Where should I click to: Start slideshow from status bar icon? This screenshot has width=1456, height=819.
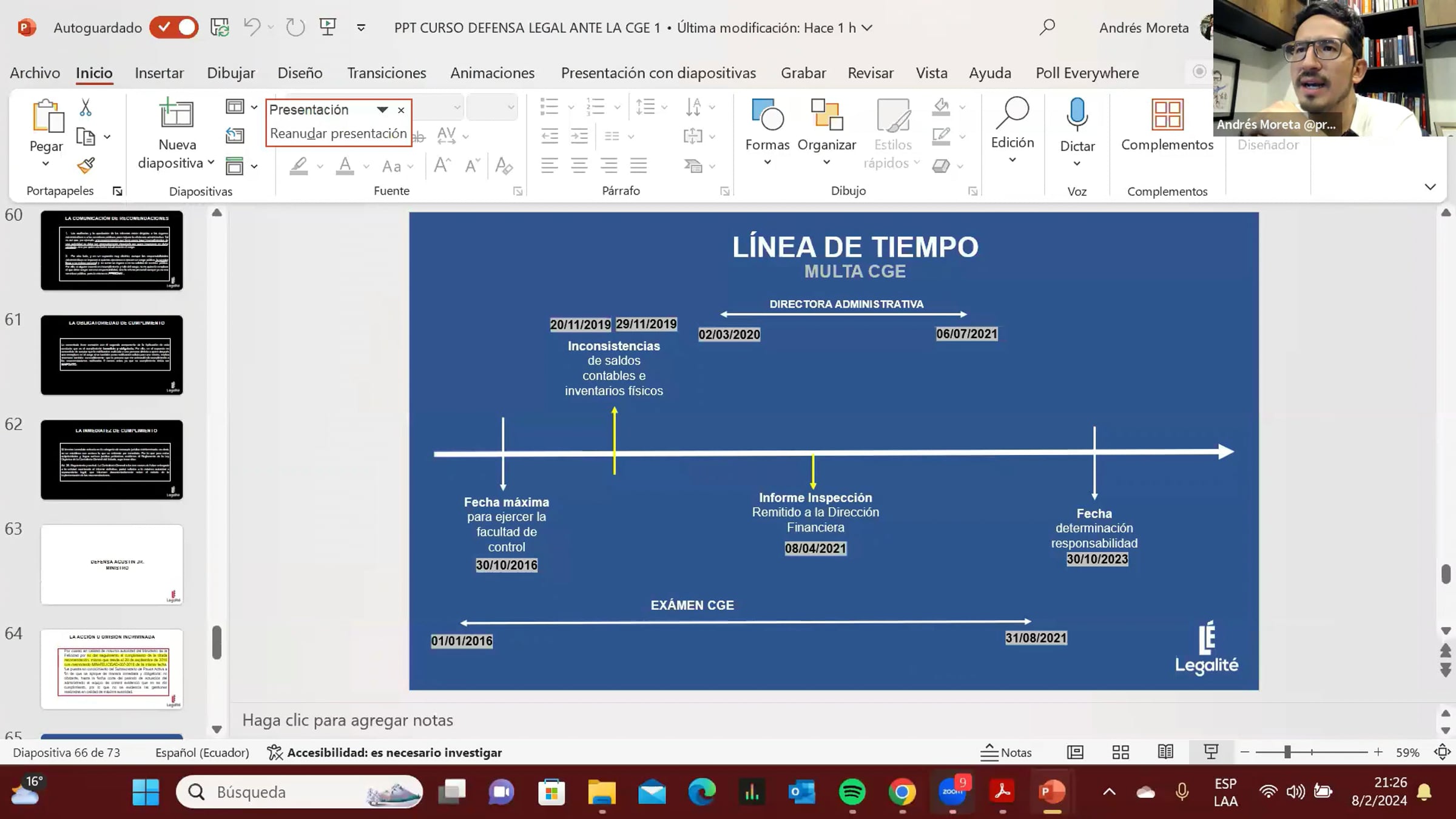1211,752
